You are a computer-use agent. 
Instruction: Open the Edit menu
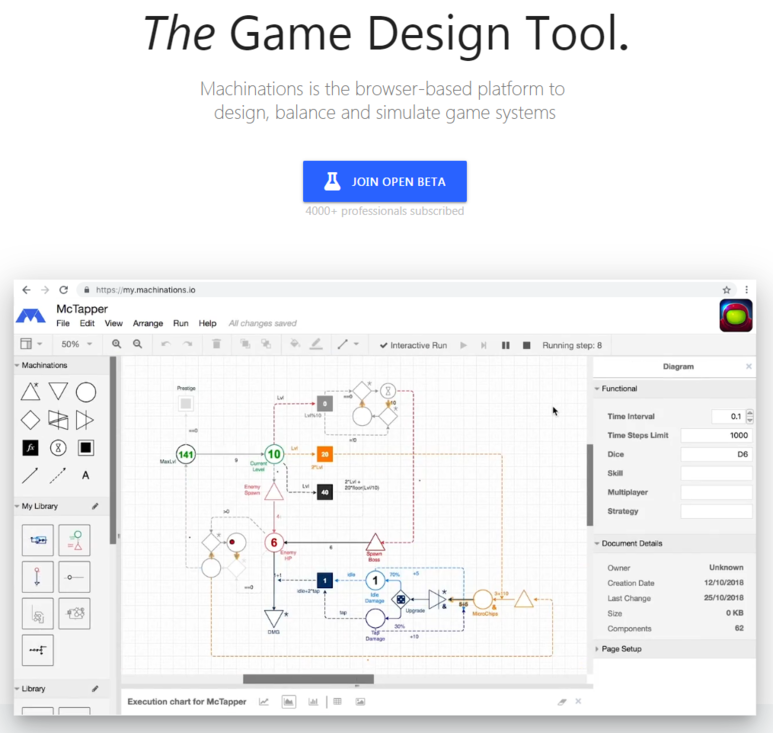coord(87,323)
